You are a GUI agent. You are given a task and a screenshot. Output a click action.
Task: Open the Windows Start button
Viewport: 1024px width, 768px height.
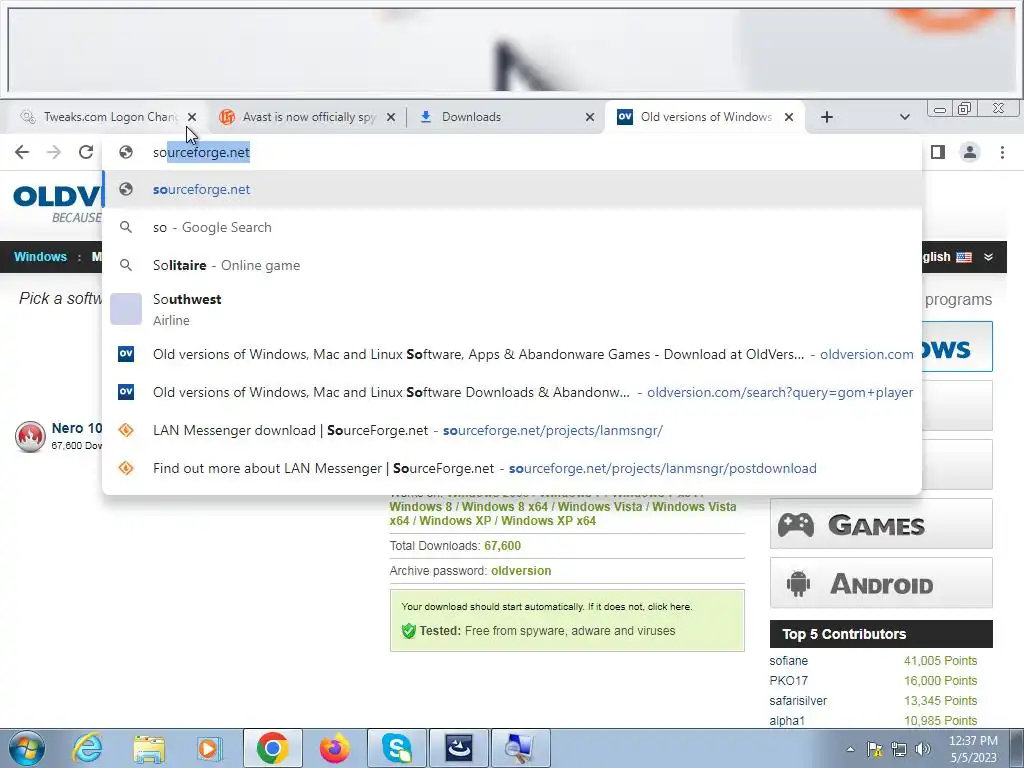pos(26,748)
